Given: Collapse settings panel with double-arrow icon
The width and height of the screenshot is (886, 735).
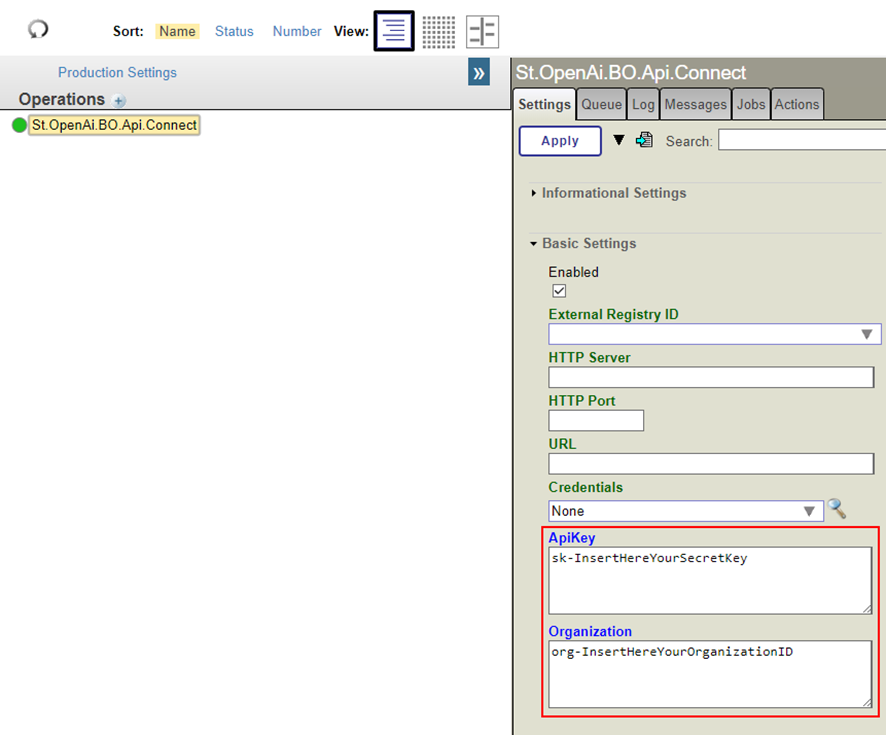Looking at the screenshot, I should point(479,73).
